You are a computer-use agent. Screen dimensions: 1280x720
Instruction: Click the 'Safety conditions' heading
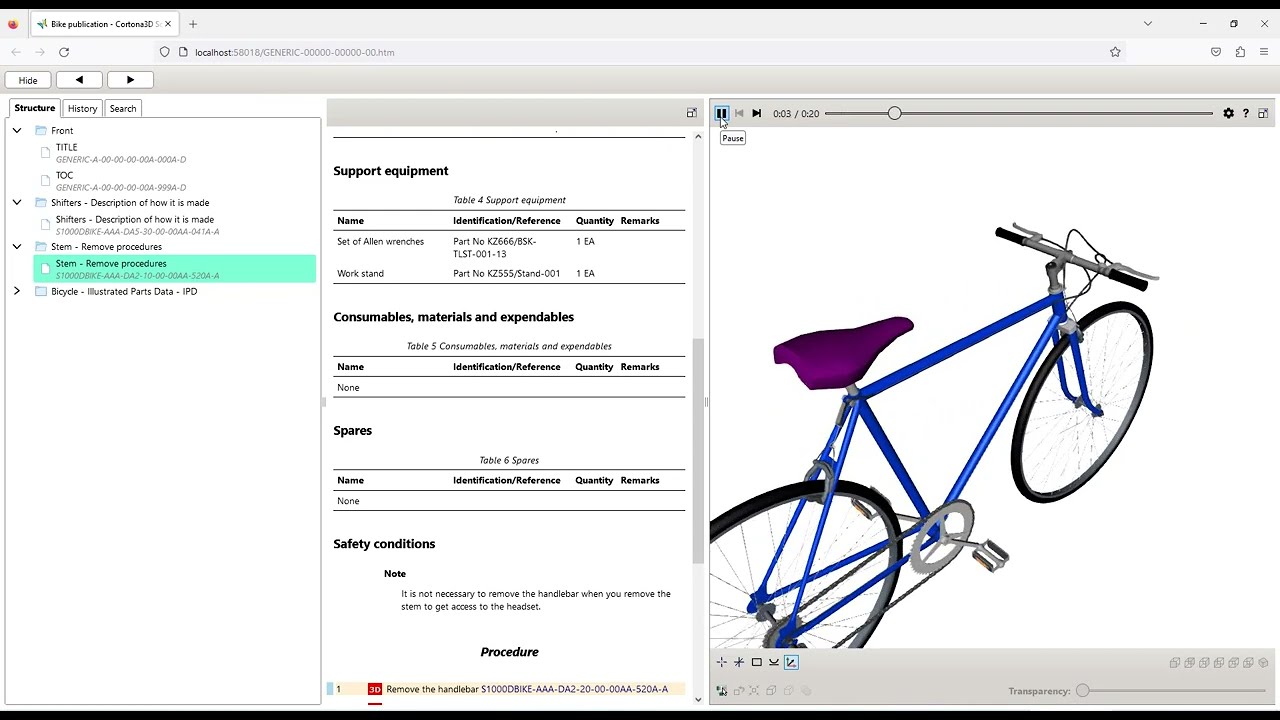(x=384, y=544)
